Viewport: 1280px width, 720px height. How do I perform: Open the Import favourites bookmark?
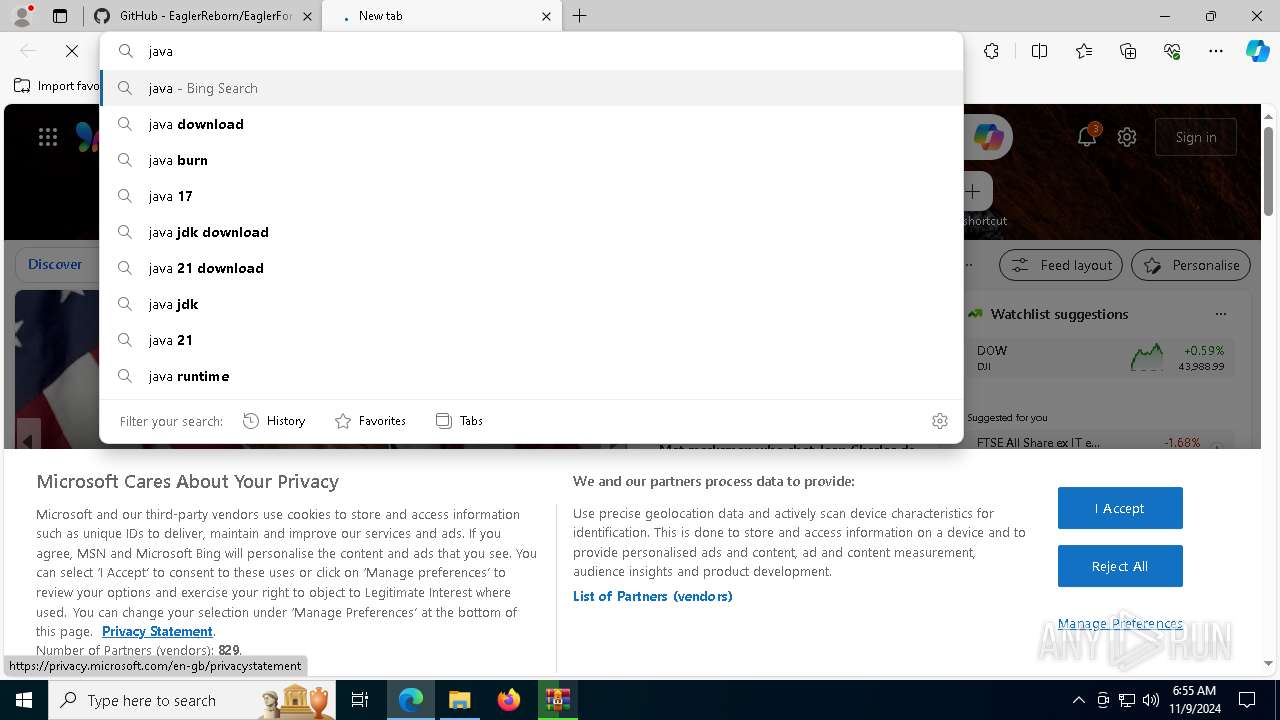(57, 86)
